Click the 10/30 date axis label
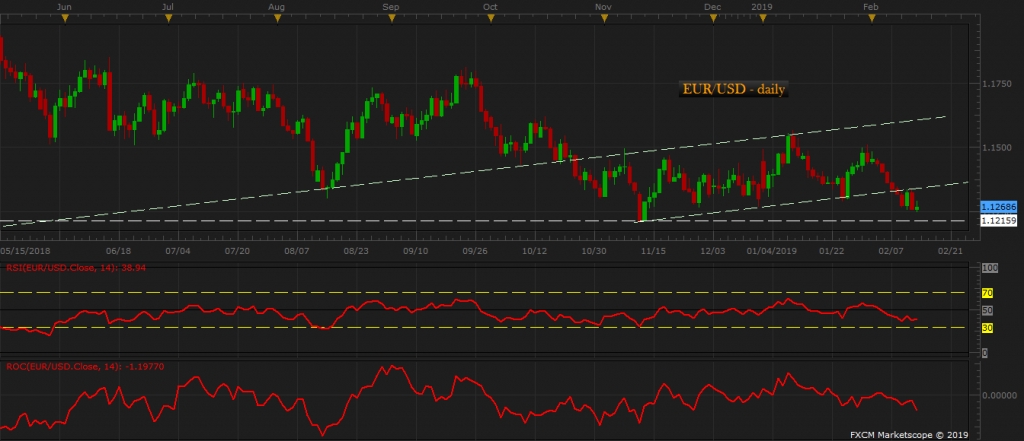This screenshot has width=1024, height=441. point(594,250)
